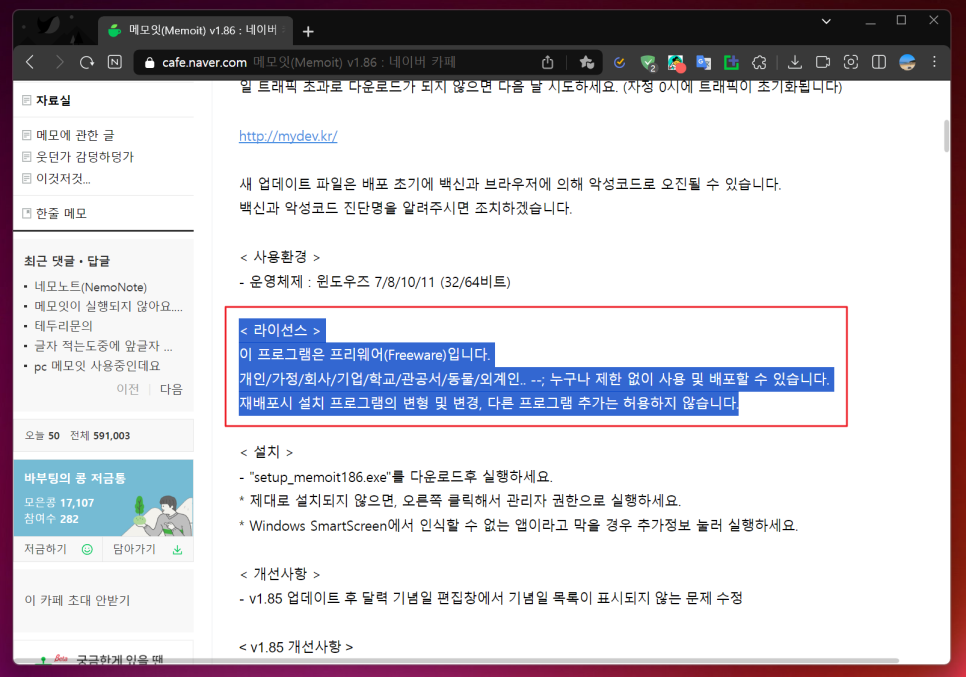Click the share page icon in address bar
This screenshot has height=677, width=966.
tap(547, 62)
